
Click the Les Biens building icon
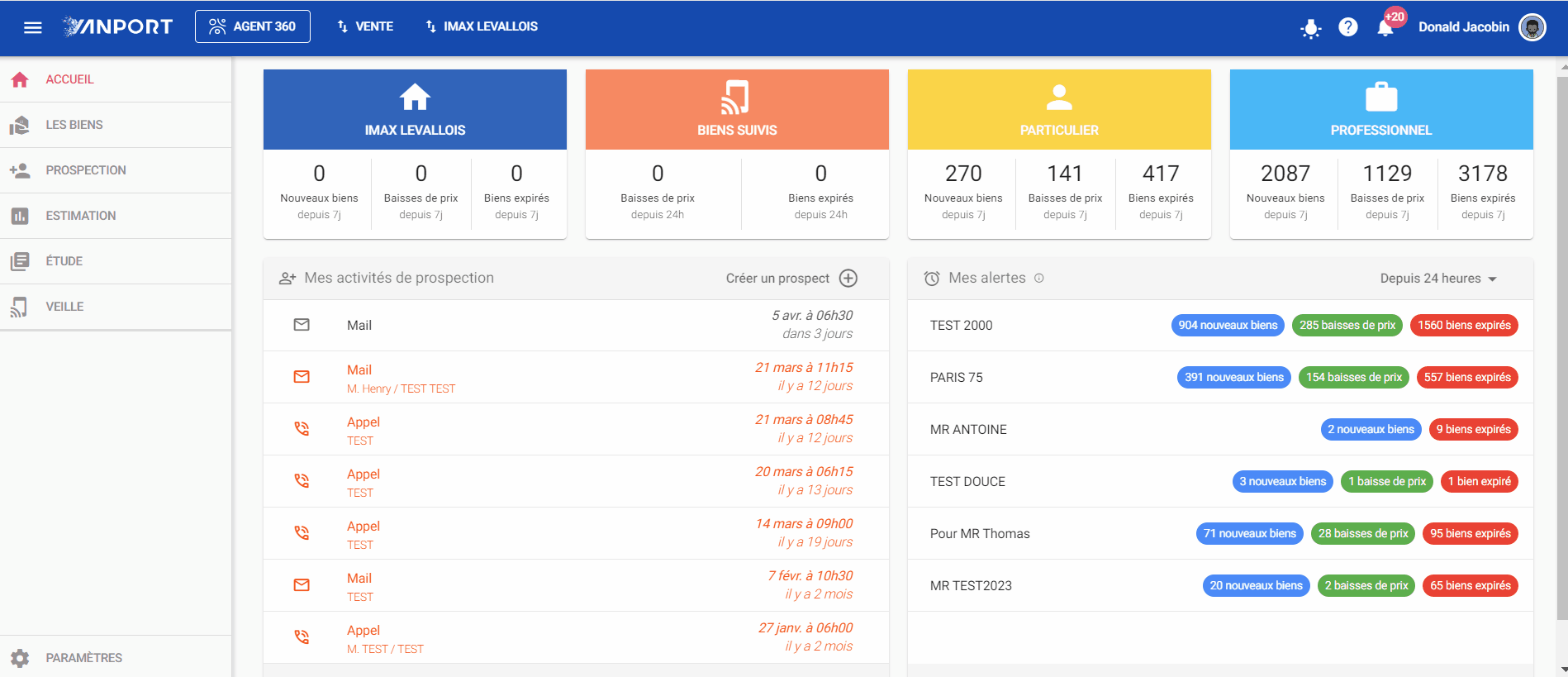[20, 125]
